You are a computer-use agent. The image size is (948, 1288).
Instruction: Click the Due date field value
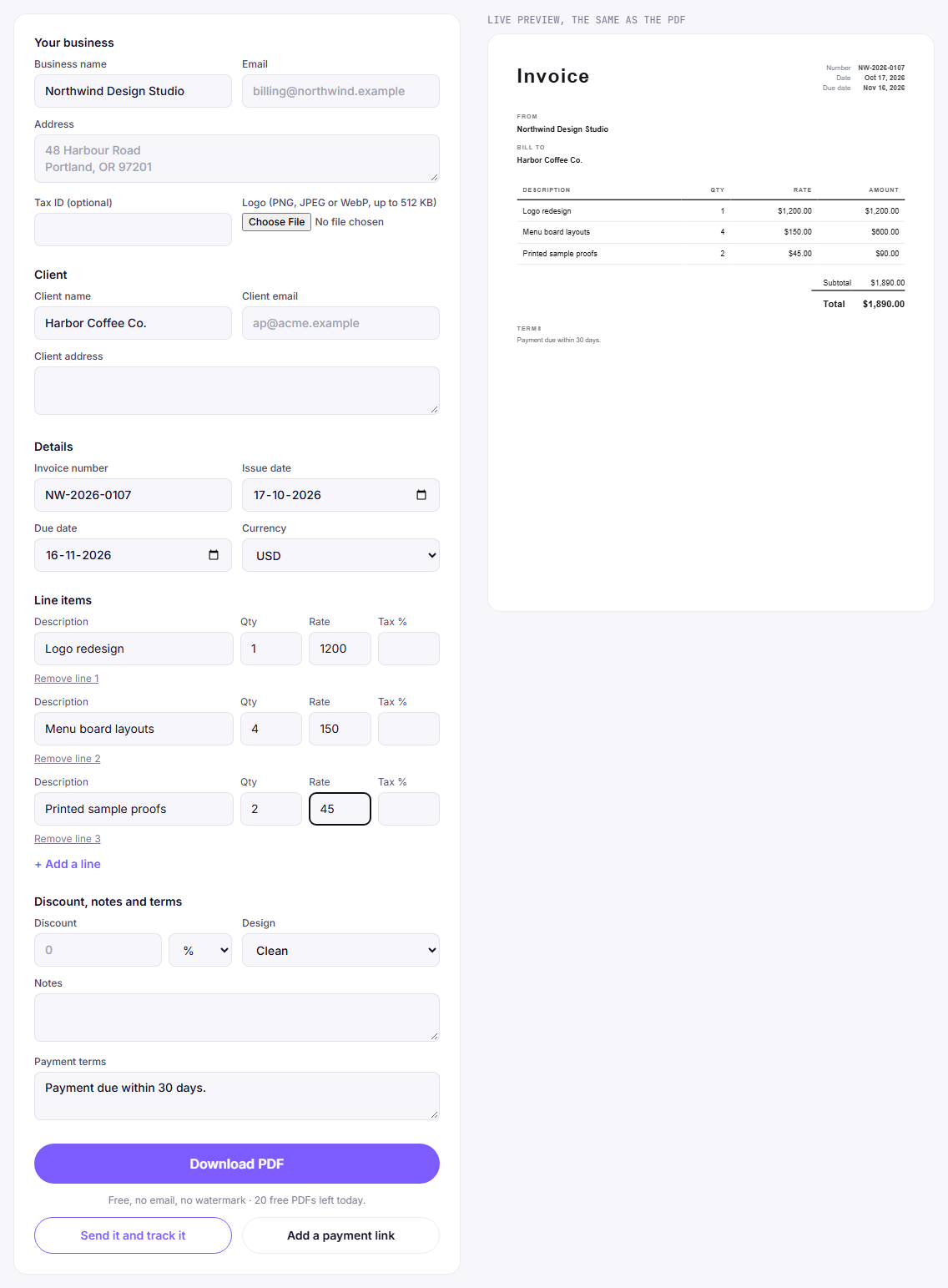(78, 555)
